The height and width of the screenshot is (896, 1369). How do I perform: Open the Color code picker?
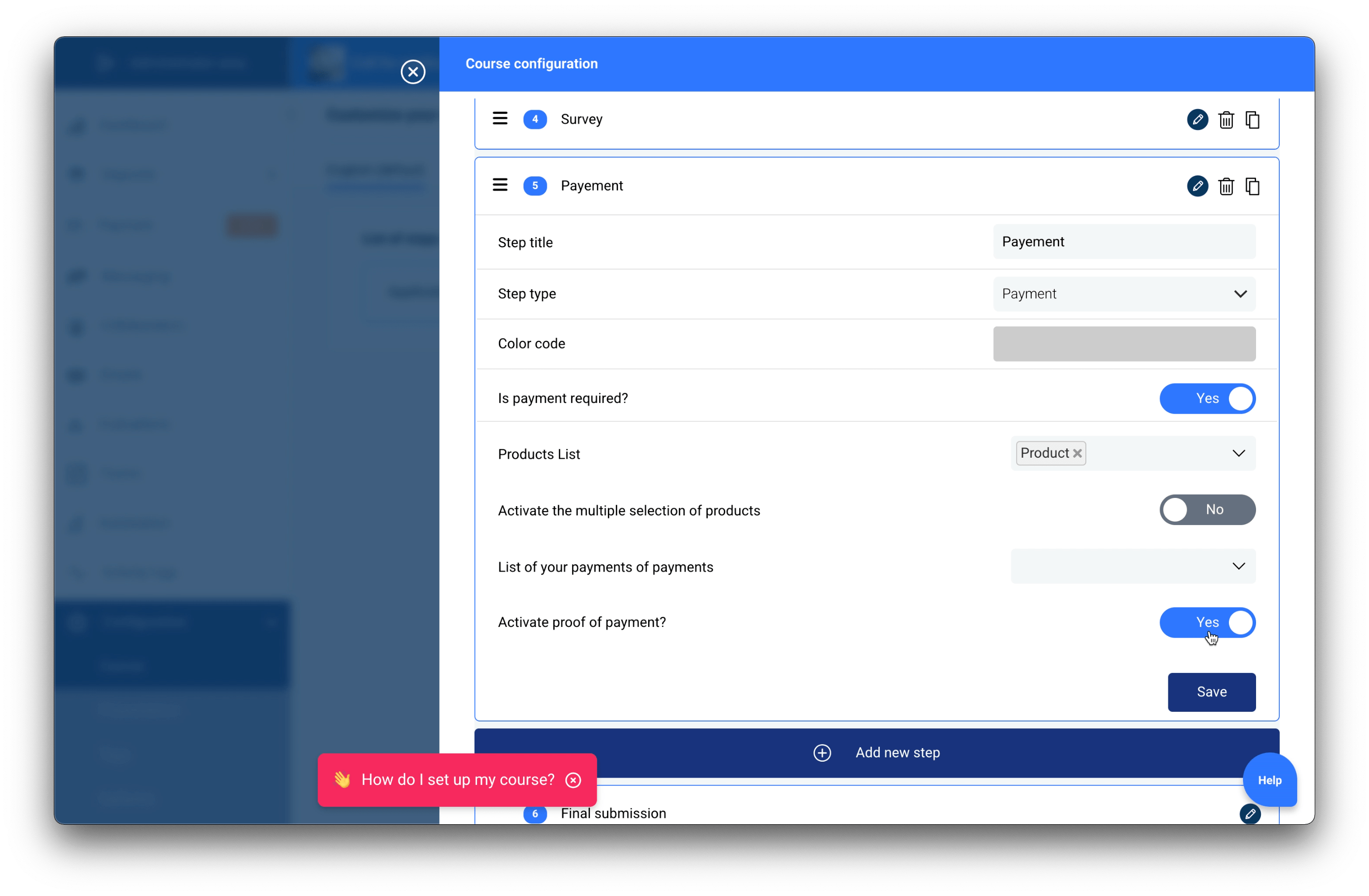pos(1124,344)
